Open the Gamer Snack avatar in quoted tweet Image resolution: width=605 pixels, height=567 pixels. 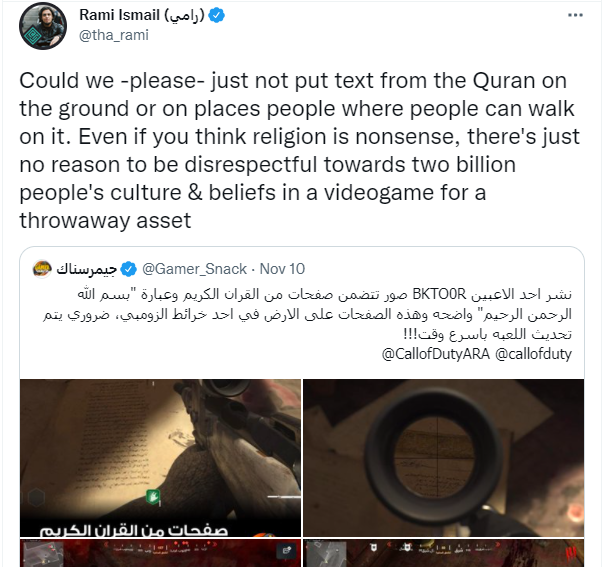coord(42,269)
